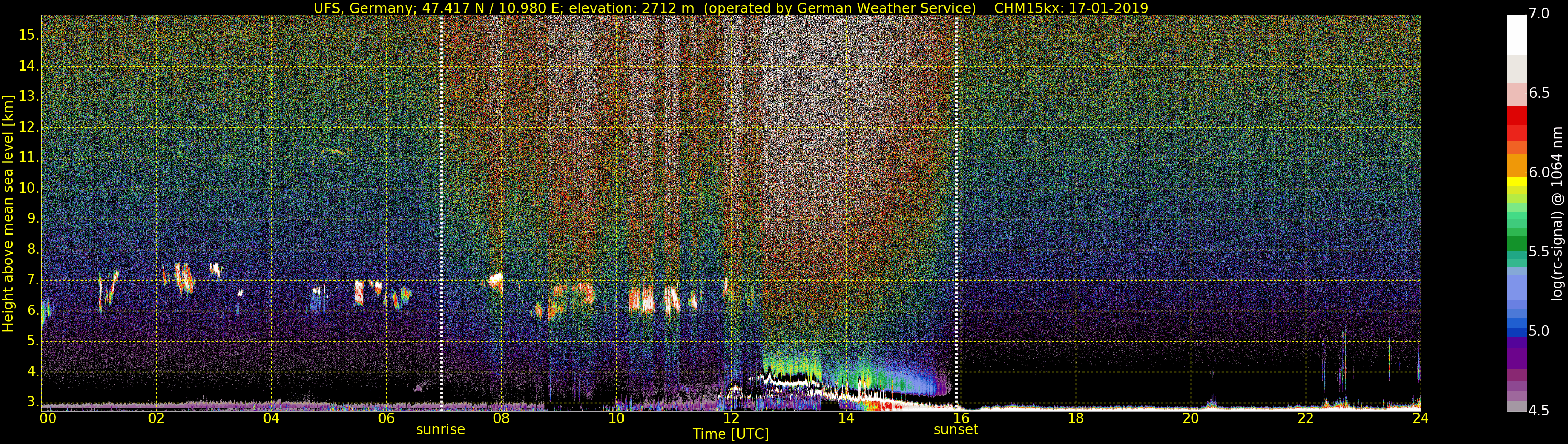Viewport: 1568px width, 444px height.
Task: Click the '5.' height tick label
Action: [32, 341]
